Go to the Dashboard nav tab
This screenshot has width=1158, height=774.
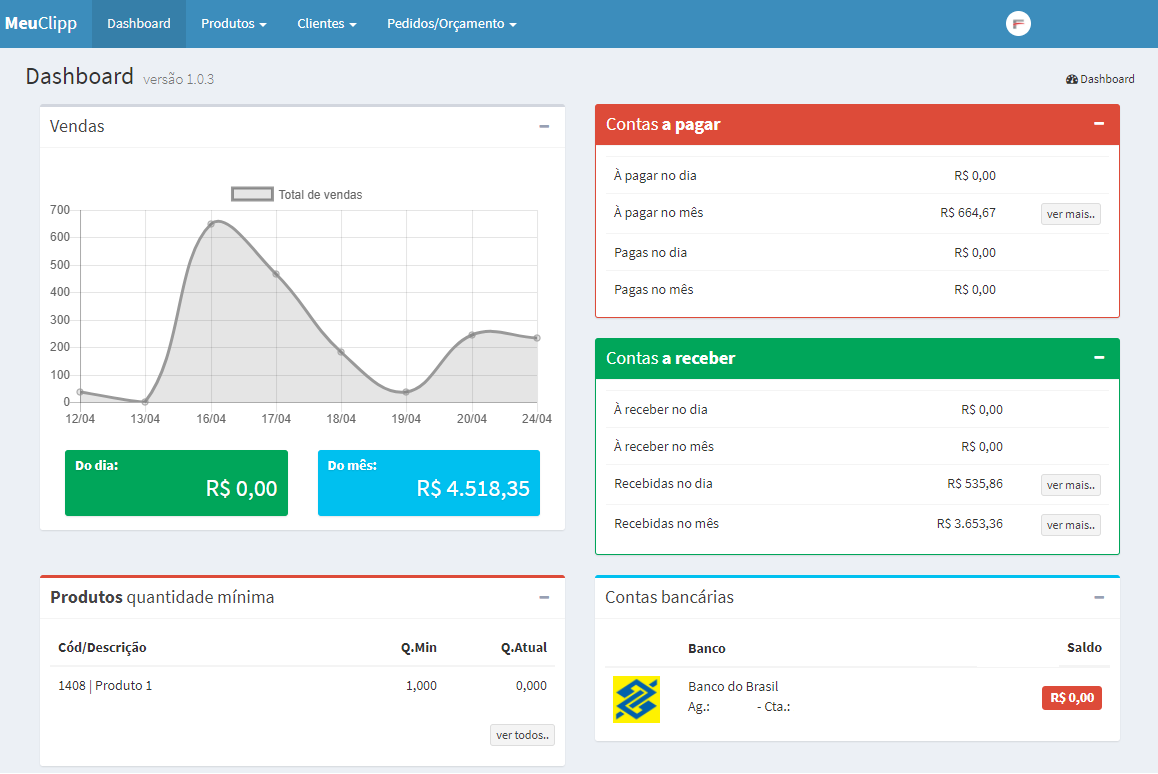139,24
